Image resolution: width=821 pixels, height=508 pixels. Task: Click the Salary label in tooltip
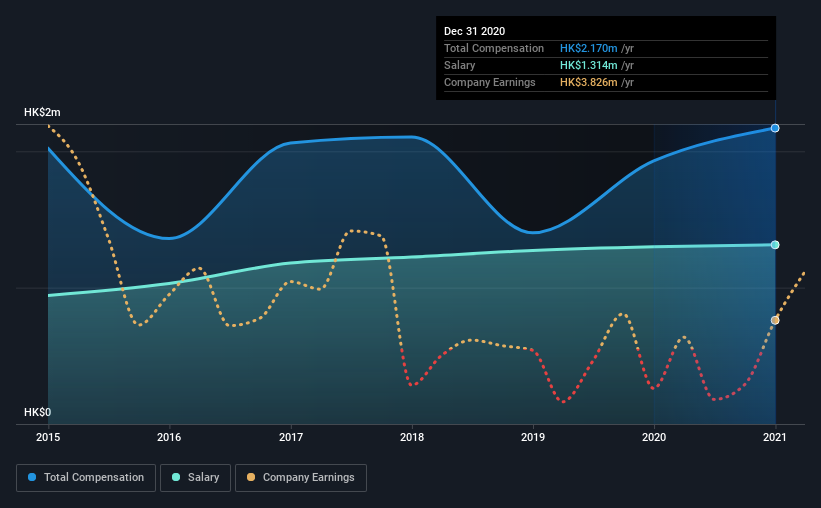click(460, 65)
